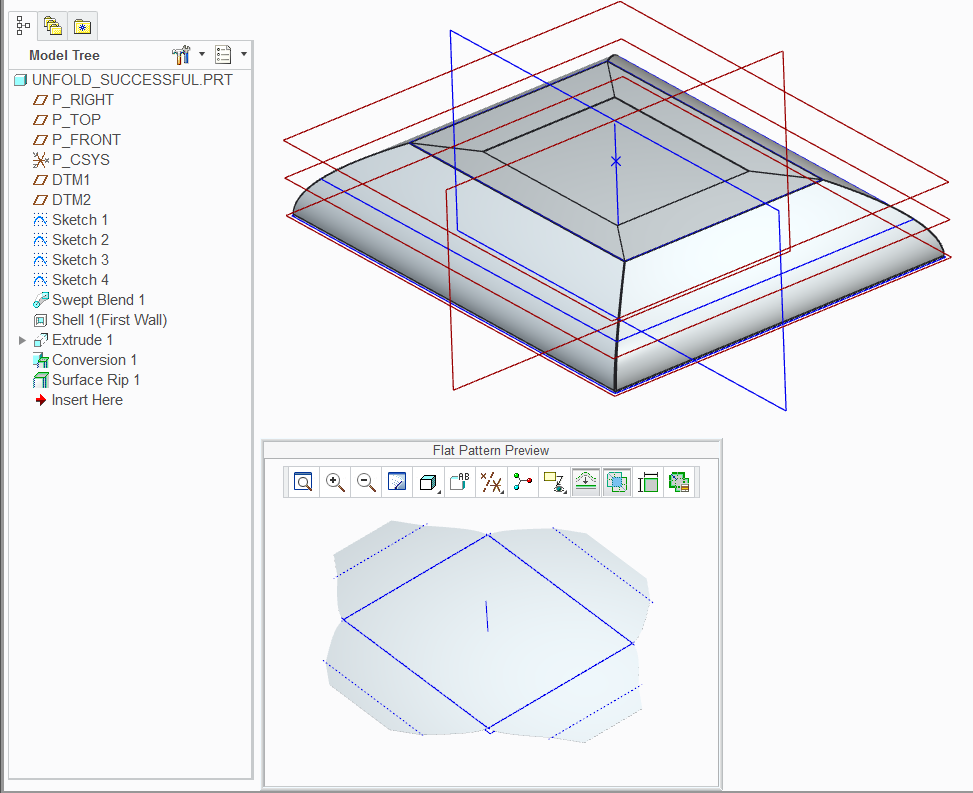Click Repaint icon in preview toolbar
Screen dimensions: 973x793
coord(397,482)
